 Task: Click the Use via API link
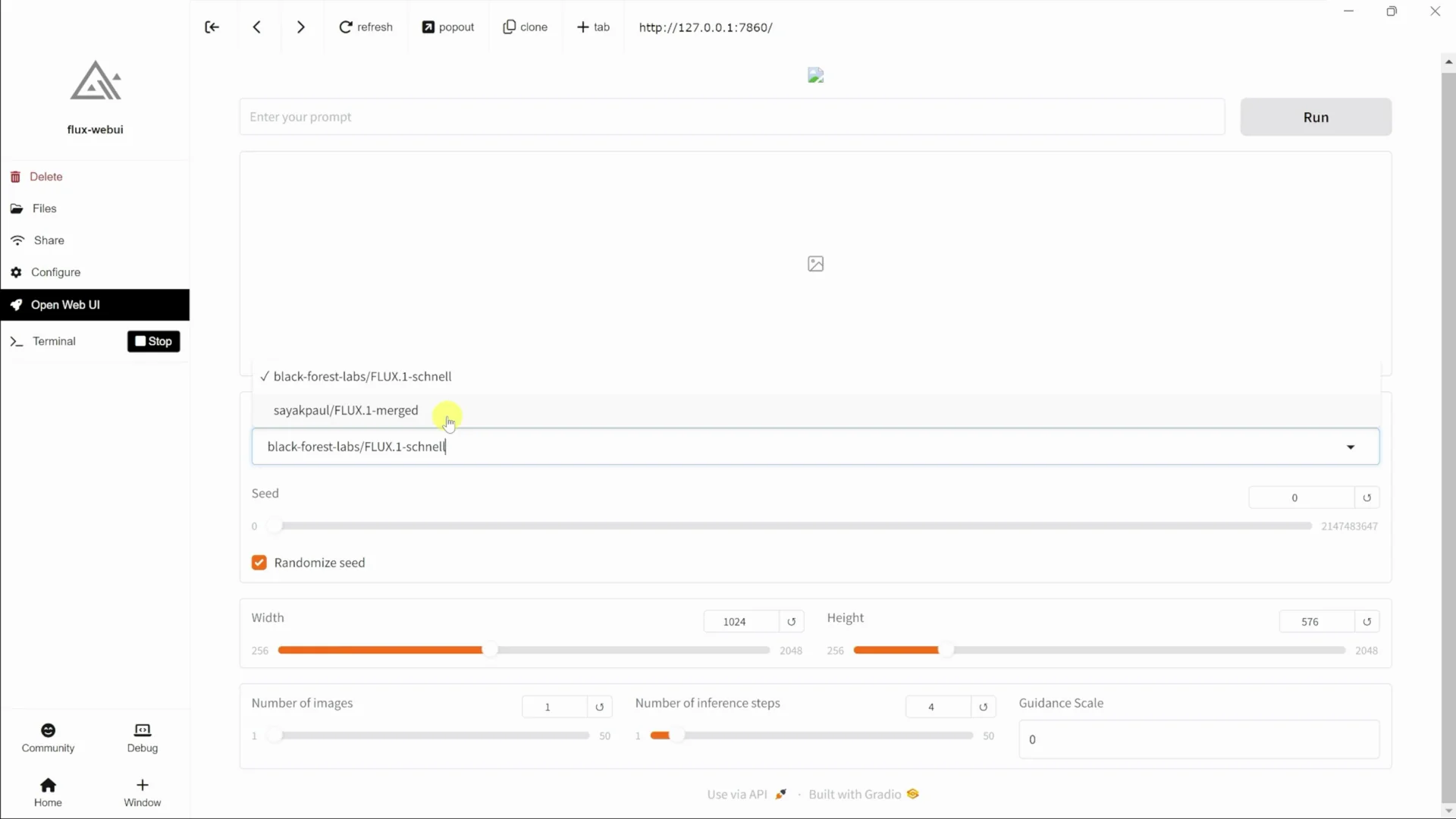[737, 794]
